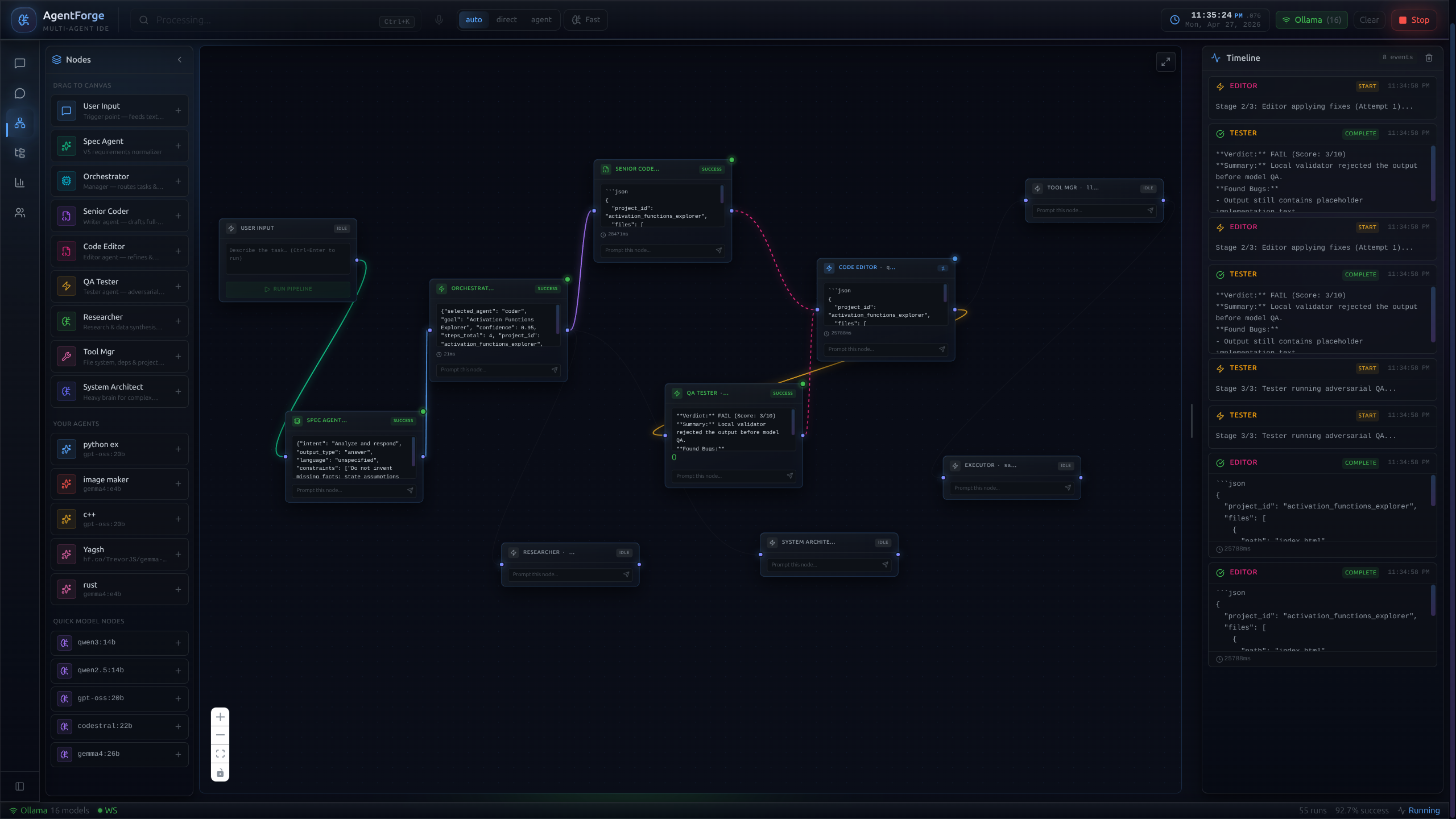Select auto mode
Screen dimensions: 1456x819
(474, 20)
